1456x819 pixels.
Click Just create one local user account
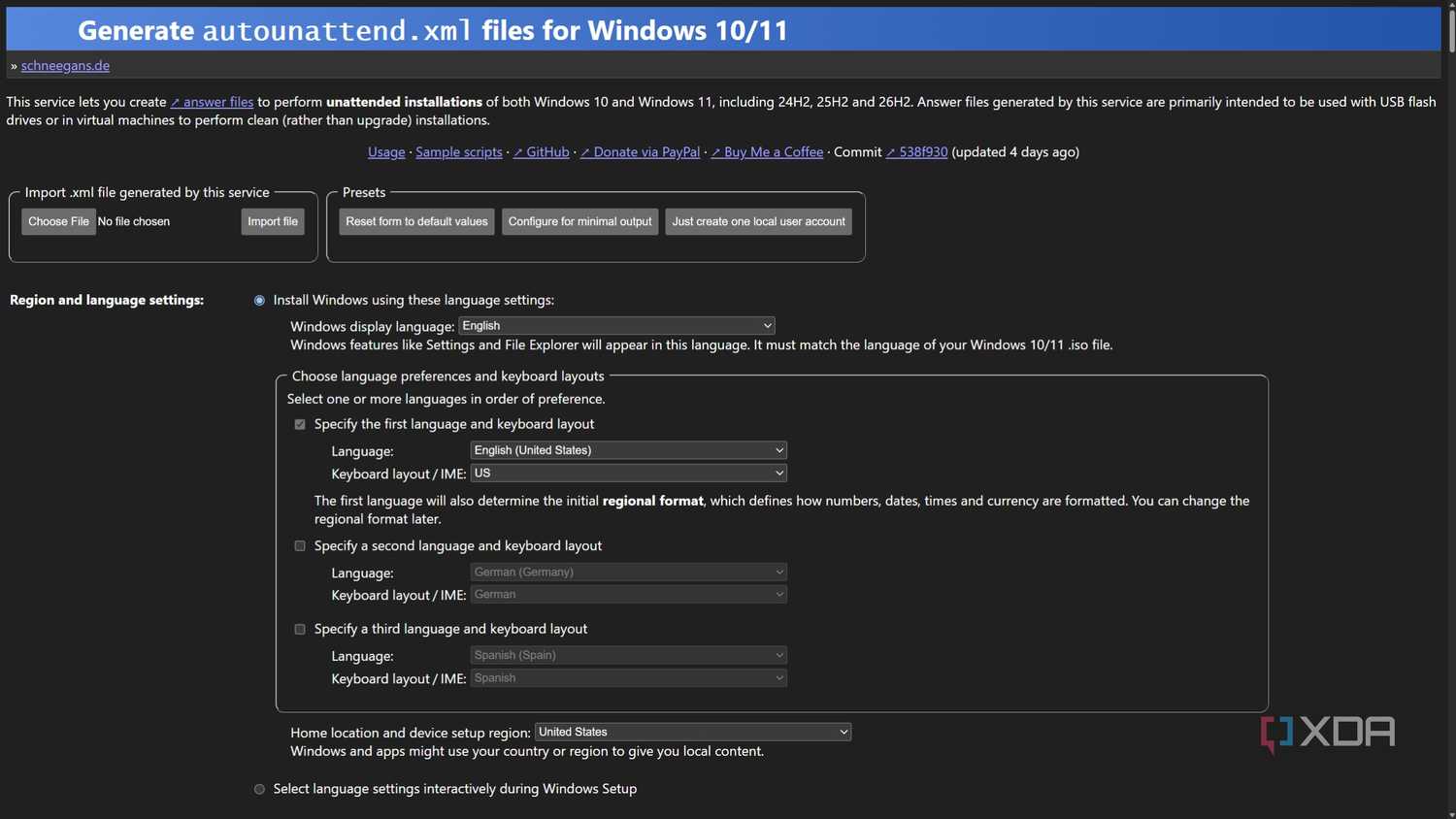coord(758,221)
